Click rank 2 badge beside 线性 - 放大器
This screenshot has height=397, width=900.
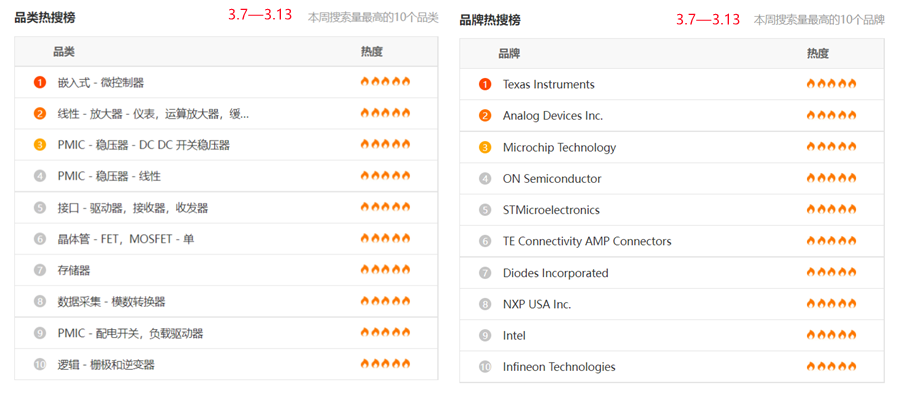click(x=40, y=114)
